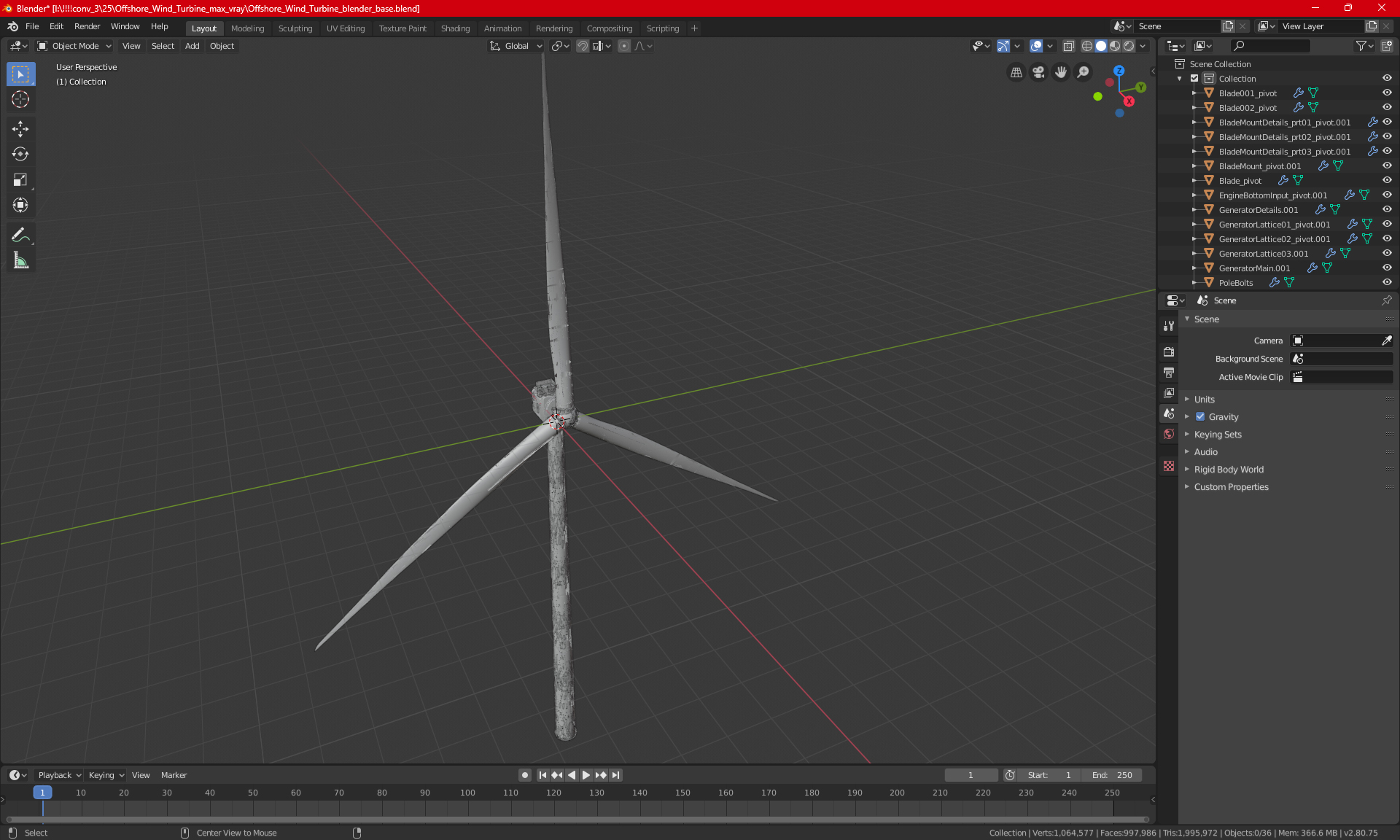
Task: Play the animation forward
Action: 586,775
